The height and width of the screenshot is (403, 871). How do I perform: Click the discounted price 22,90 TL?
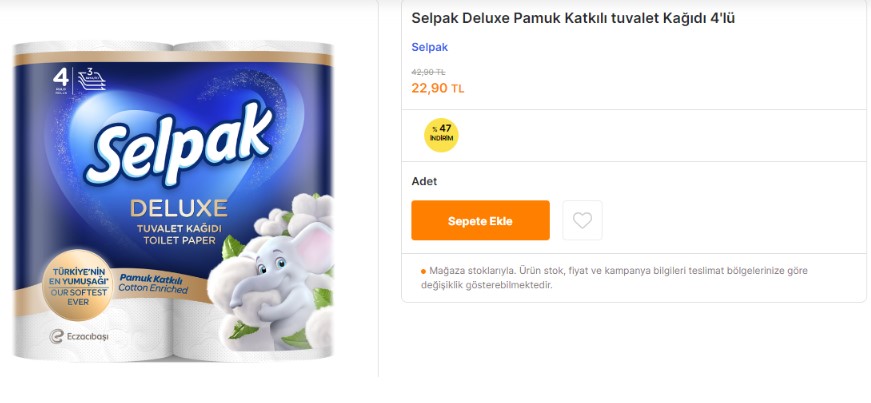click(x=437, y=88)
